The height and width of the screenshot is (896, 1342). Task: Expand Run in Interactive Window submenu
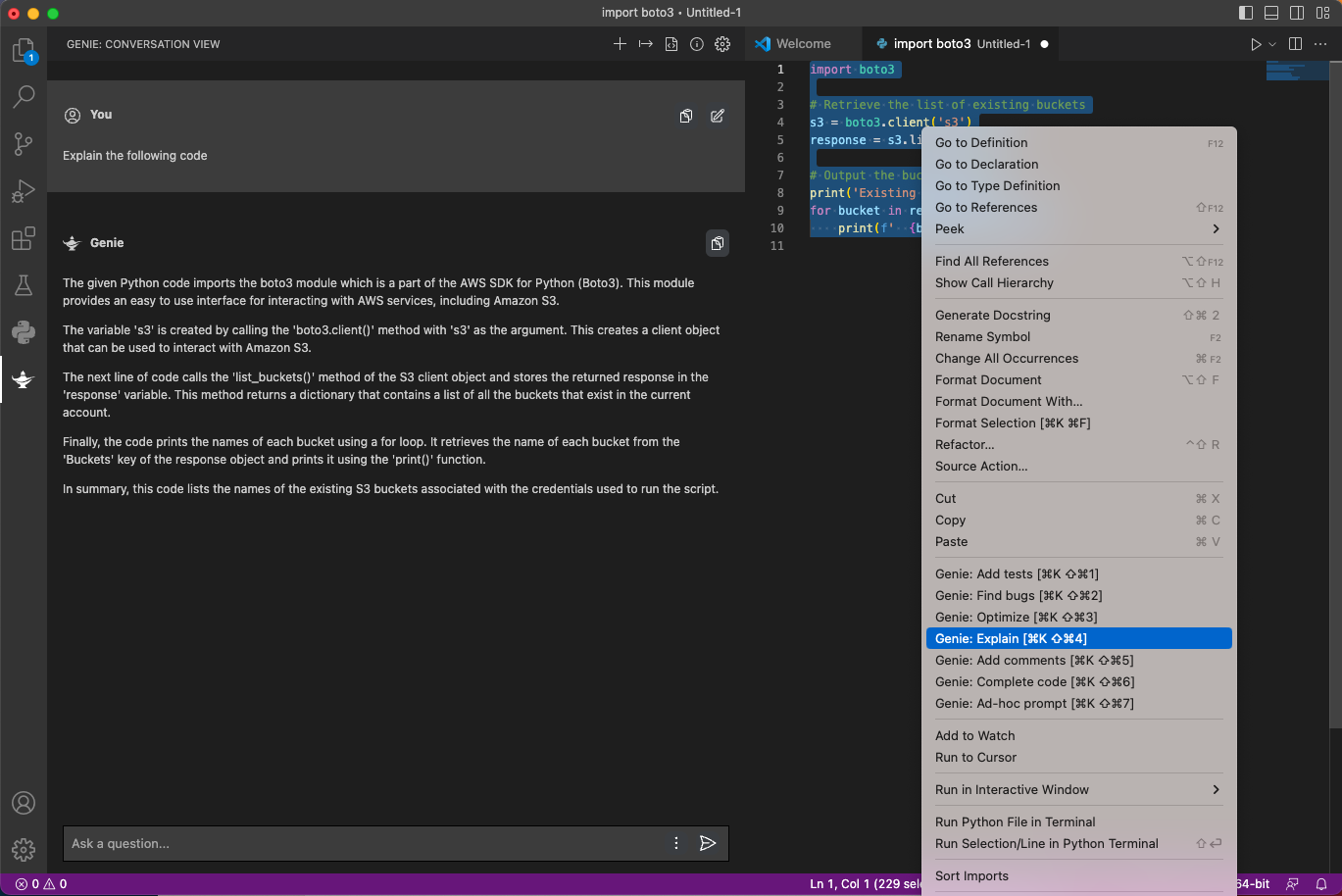1078,789
